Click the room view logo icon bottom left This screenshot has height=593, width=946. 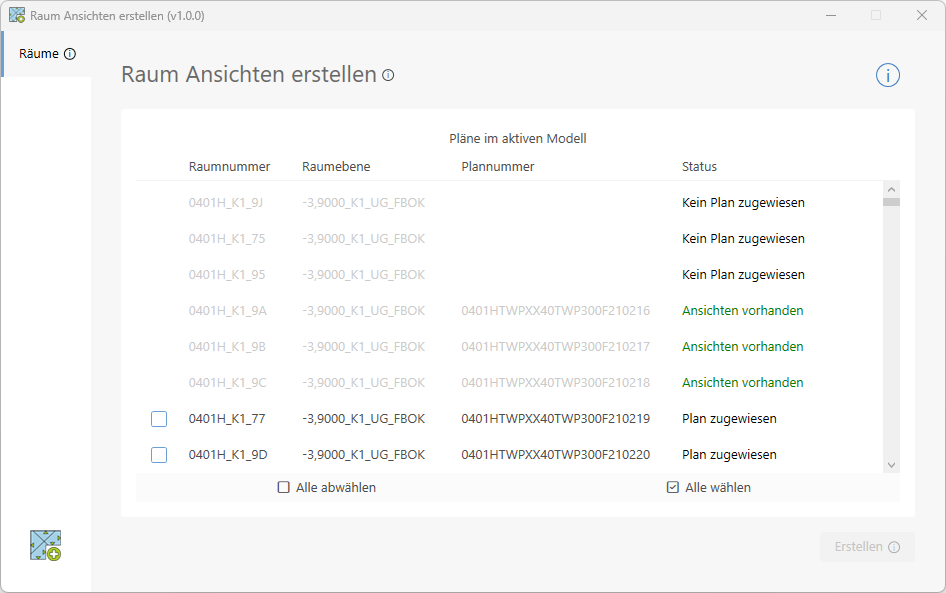(46, 545)
